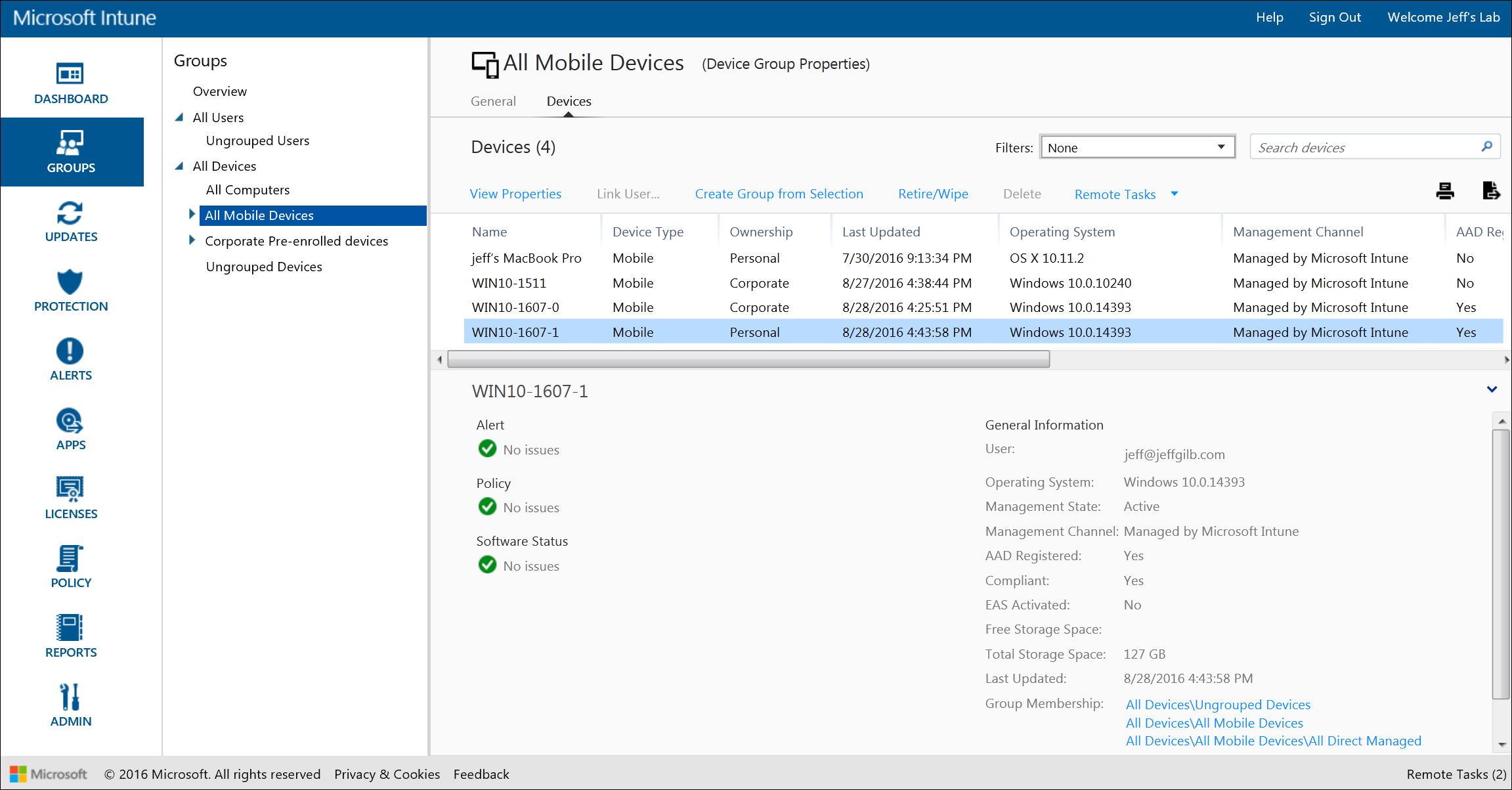The height and width of the screenshot is (790, 1512).
Task: Collapse the All Users tree node
Action: click(x=179, y=118)
